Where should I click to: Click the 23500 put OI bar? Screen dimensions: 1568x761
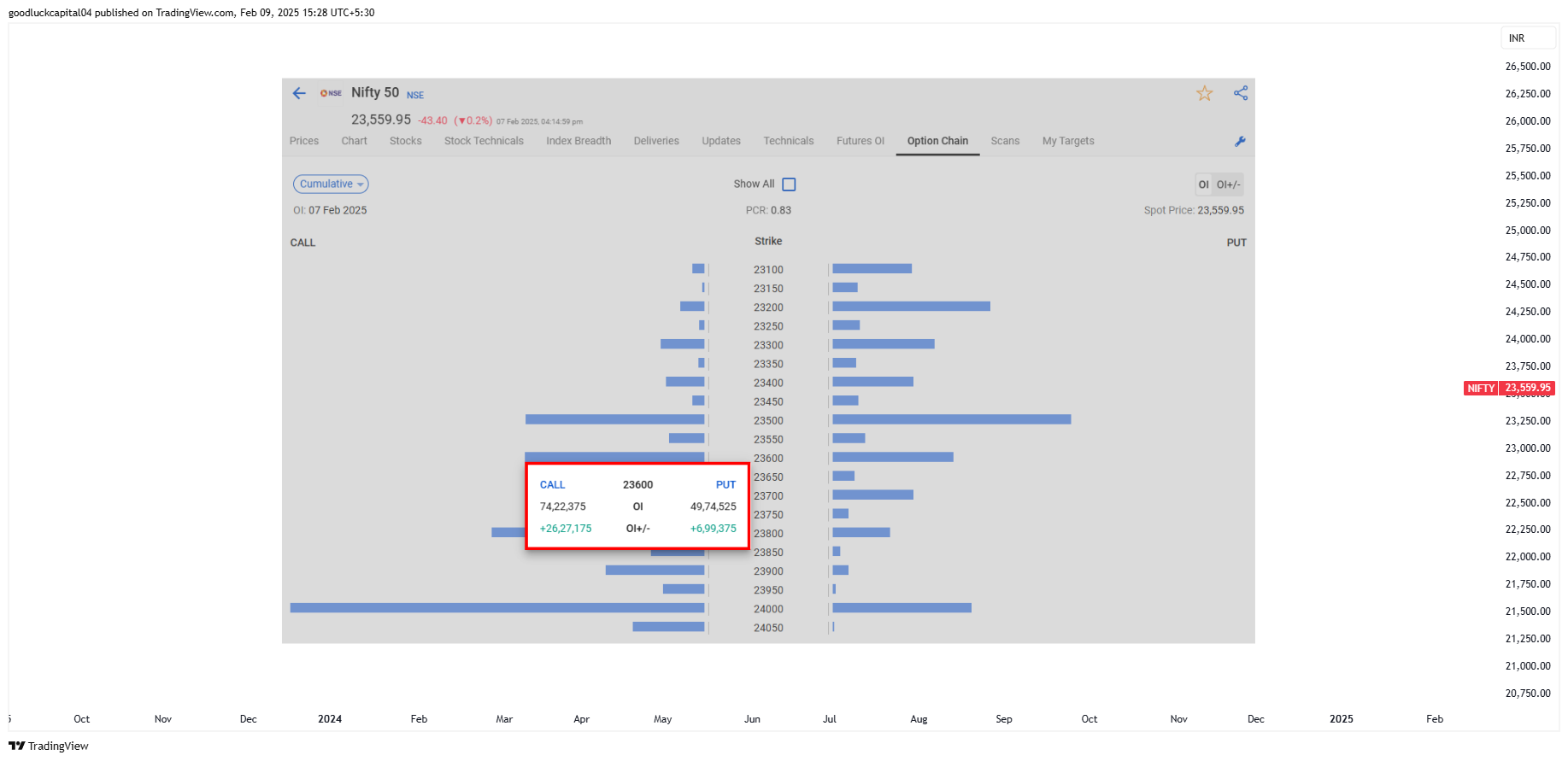pyautogui.click(x=952, y=419)
